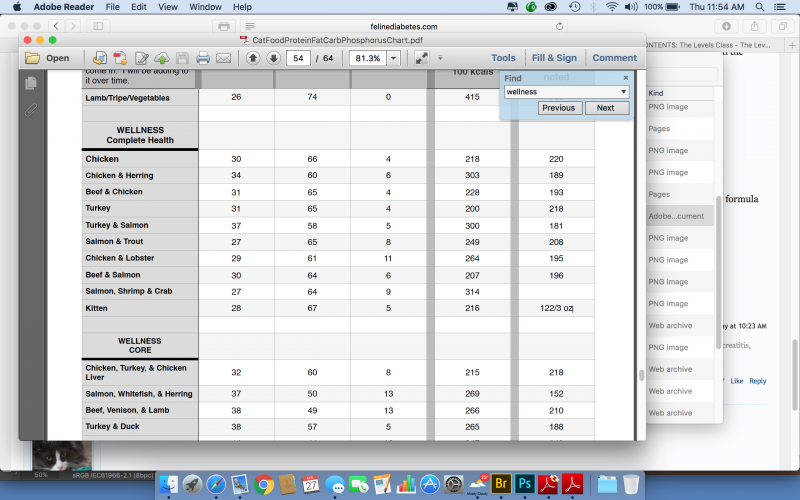The height and width of the screenshot is (500, 800).
Task: Show Attachments paperclip panel icon
Action: tap(31, 109)
